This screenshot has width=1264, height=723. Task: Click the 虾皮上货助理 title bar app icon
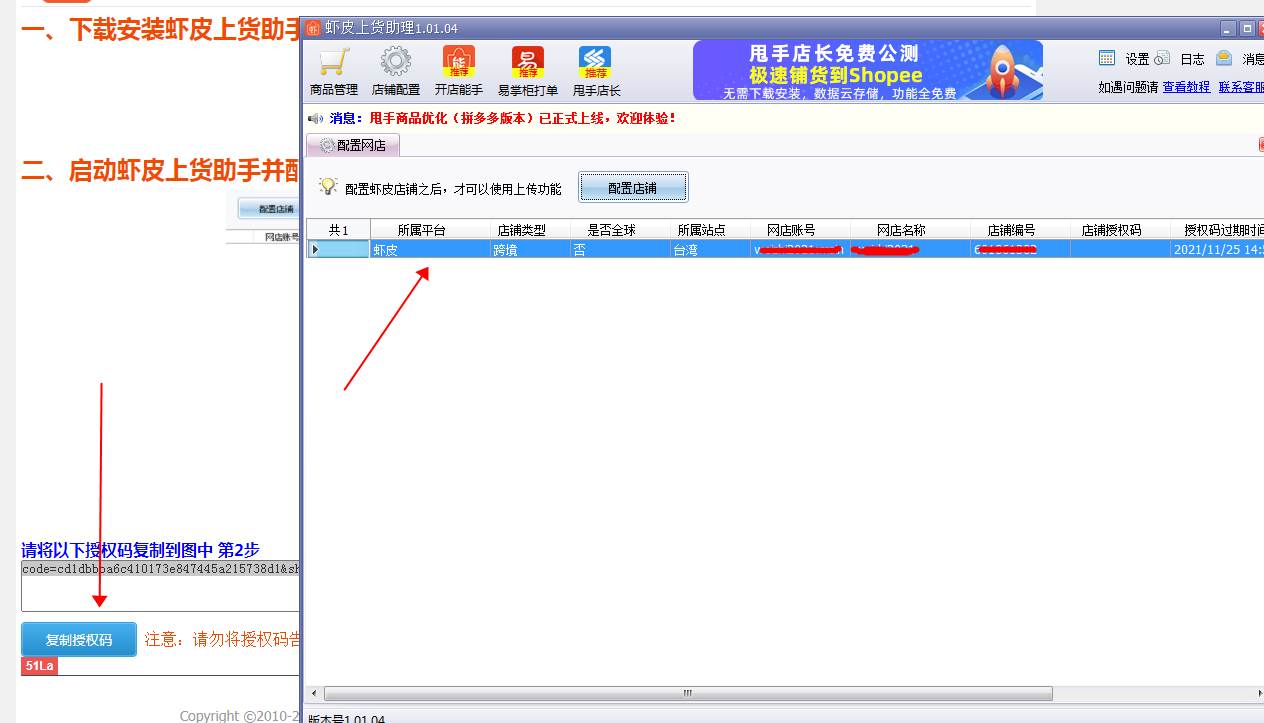pos(313,28)
